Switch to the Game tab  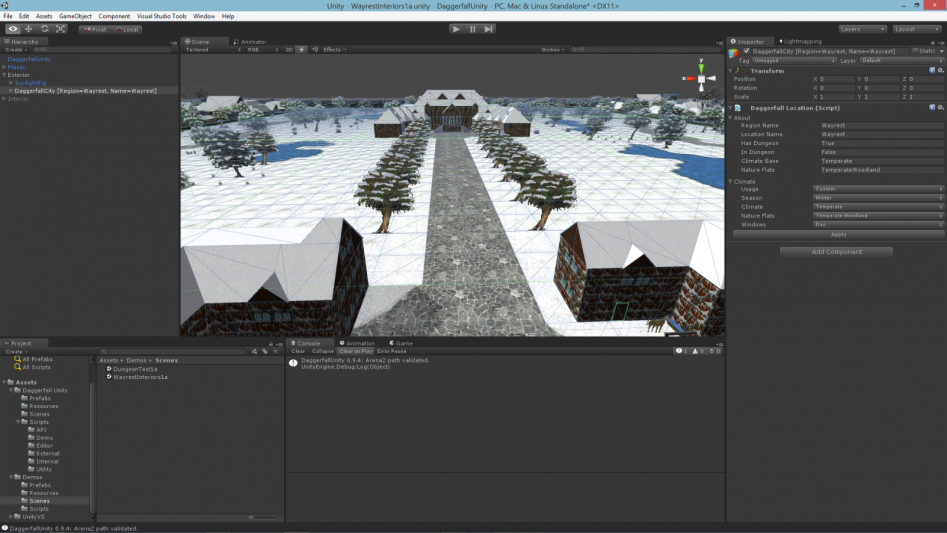(x=401, y=343)
